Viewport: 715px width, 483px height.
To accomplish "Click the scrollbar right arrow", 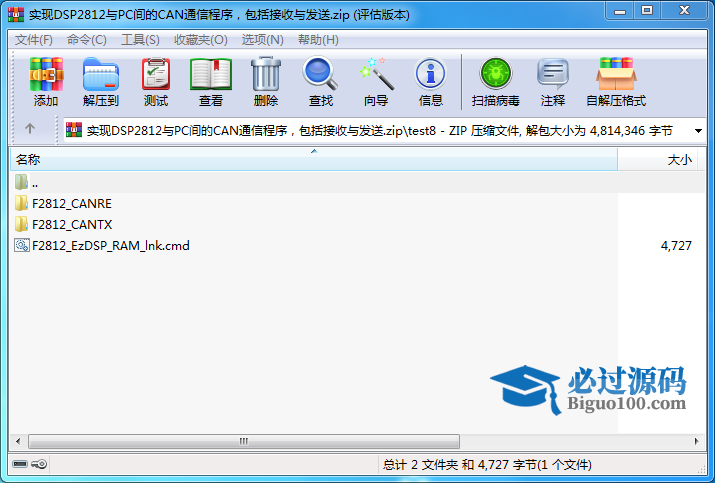I will (696, 441).
